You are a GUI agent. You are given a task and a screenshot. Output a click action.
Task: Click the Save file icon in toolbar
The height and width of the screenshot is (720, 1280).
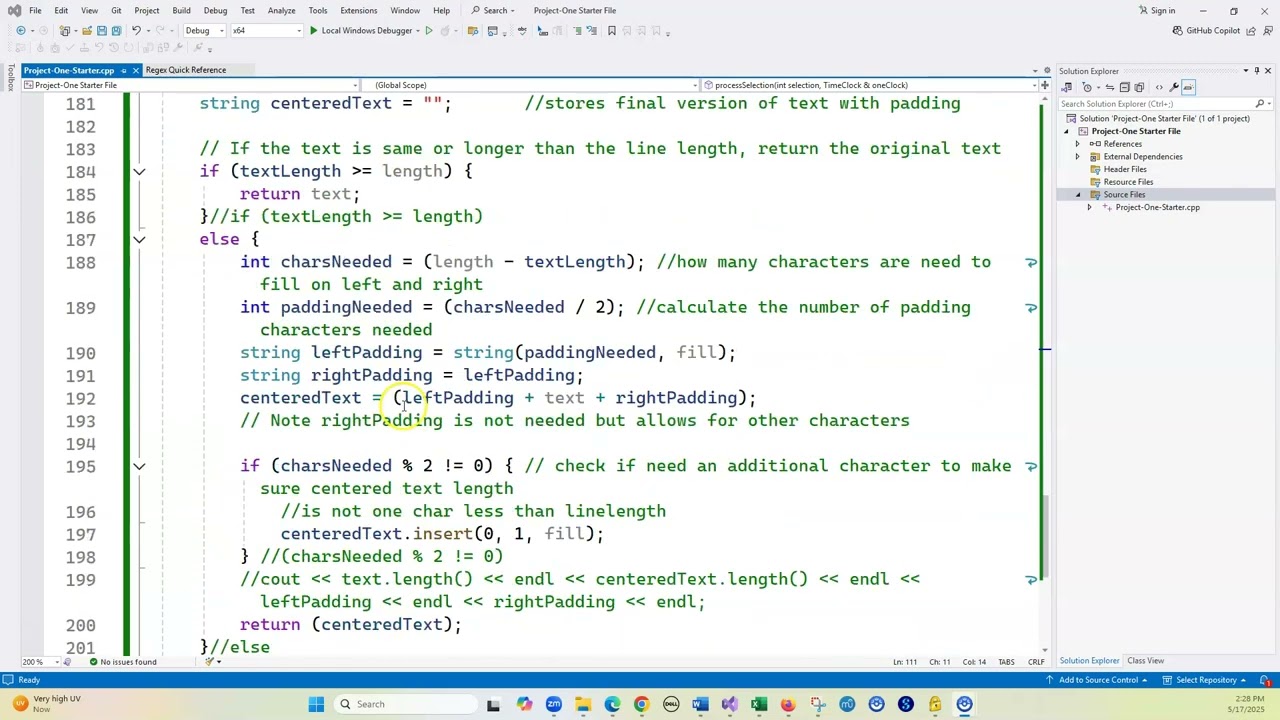pyautogui.click(x=102, y=31)
